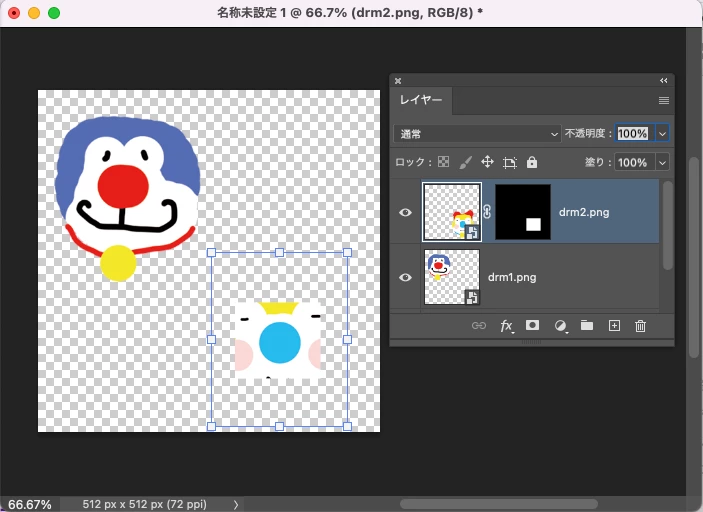
Task: Click the top-center transform handle
Action: [x=279, y=253]
